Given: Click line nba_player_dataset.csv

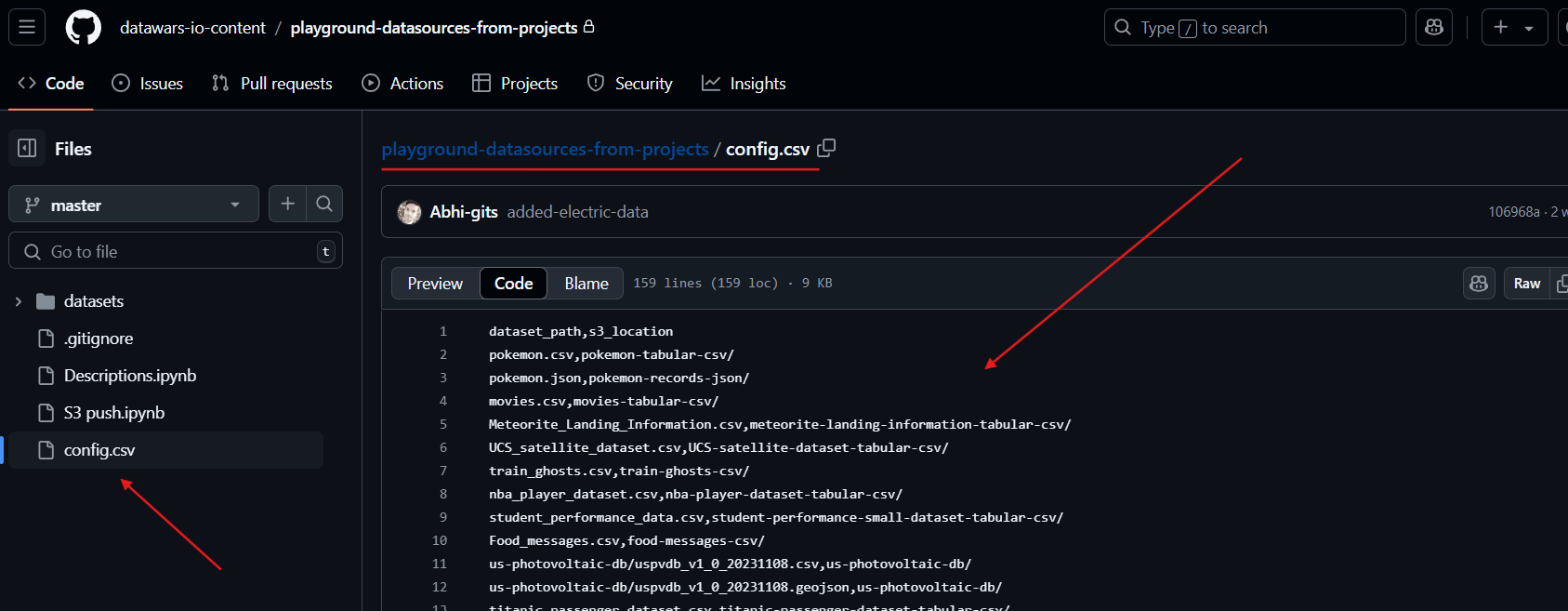Looking at the screenshot, I should (695, 494).
